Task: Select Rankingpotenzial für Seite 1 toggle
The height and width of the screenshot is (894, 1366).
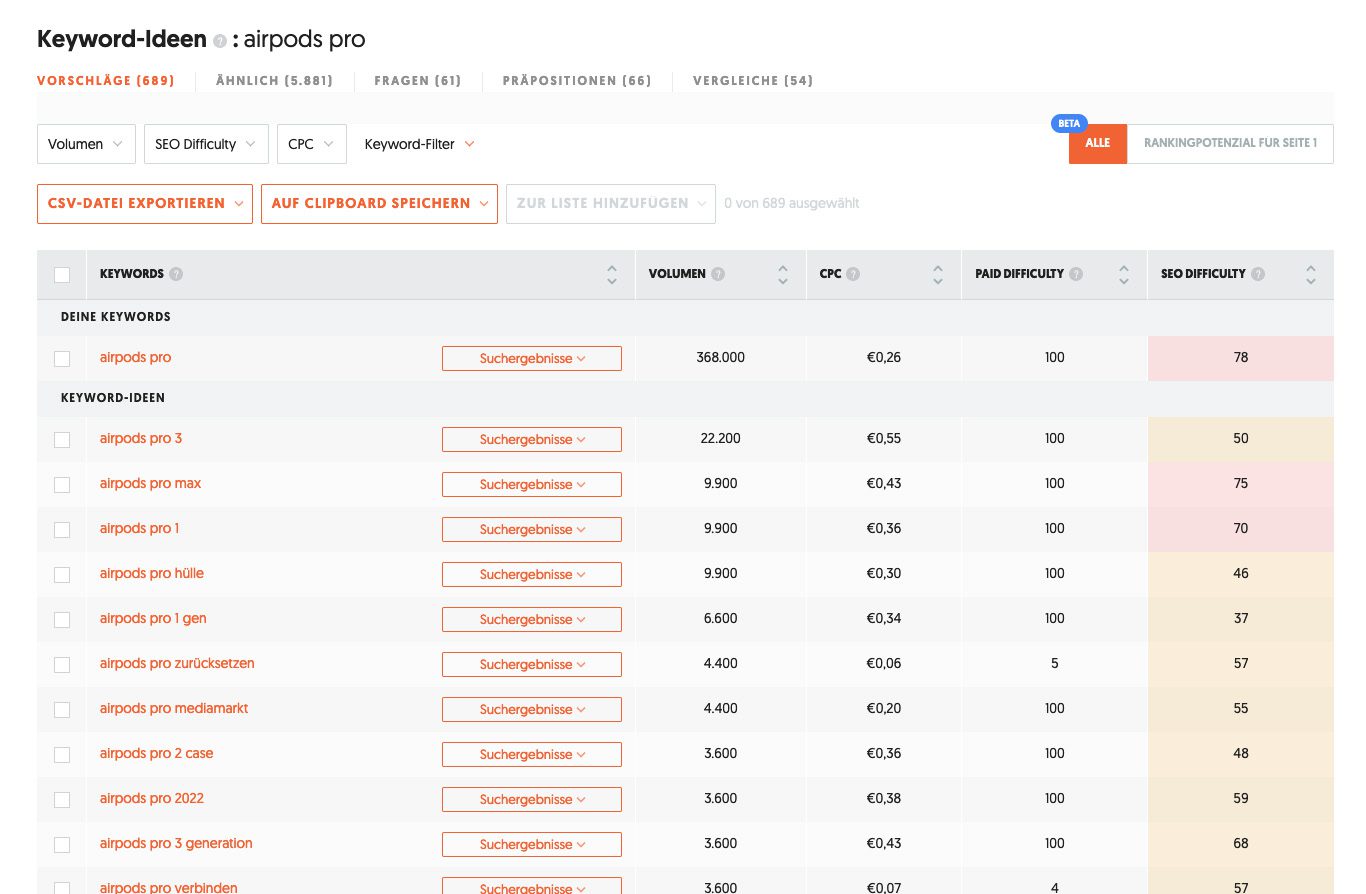Action: click(x=1229, y=143)
